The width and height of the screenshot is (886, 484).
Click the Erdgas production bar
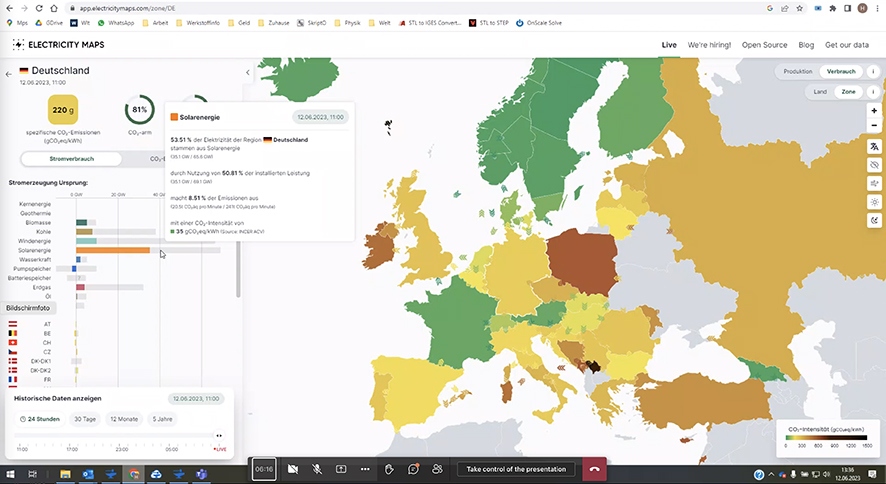point(80,287)
